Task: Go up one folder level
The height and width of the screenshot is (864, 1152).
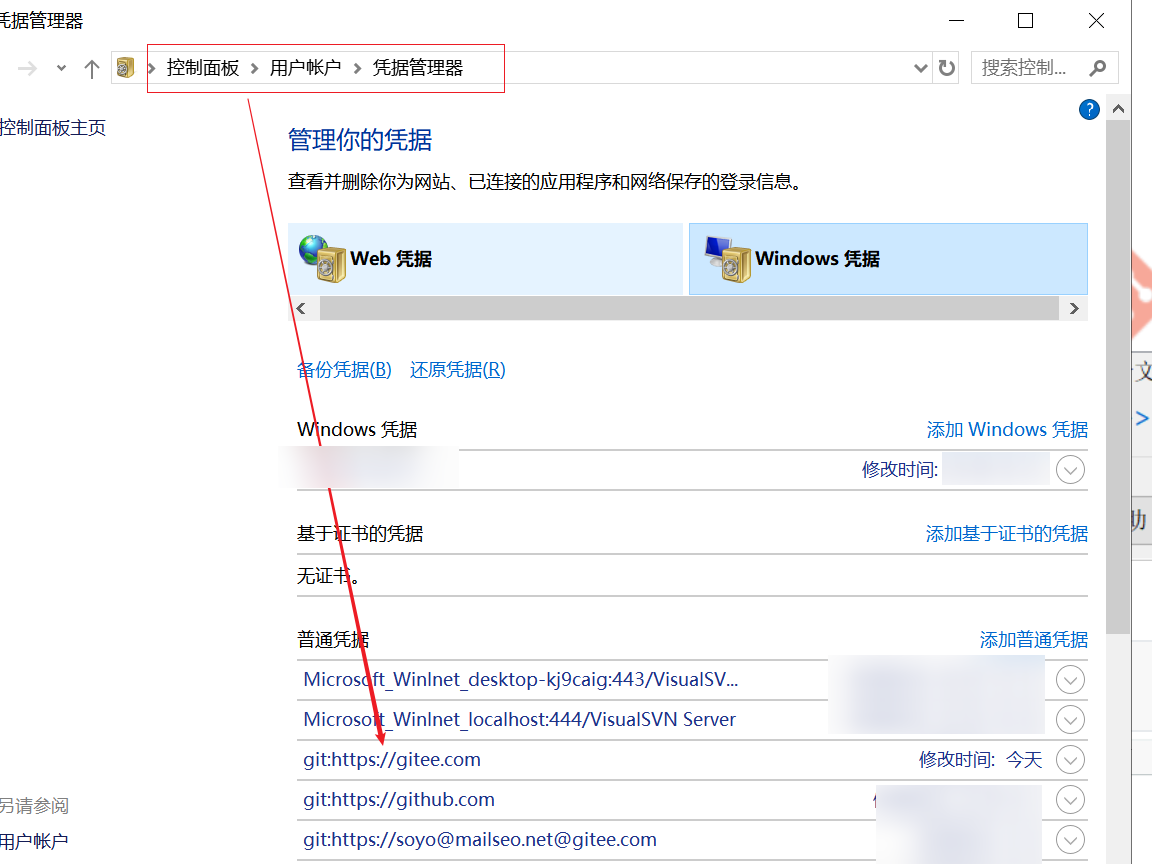Action: click(x=91, y=68)
